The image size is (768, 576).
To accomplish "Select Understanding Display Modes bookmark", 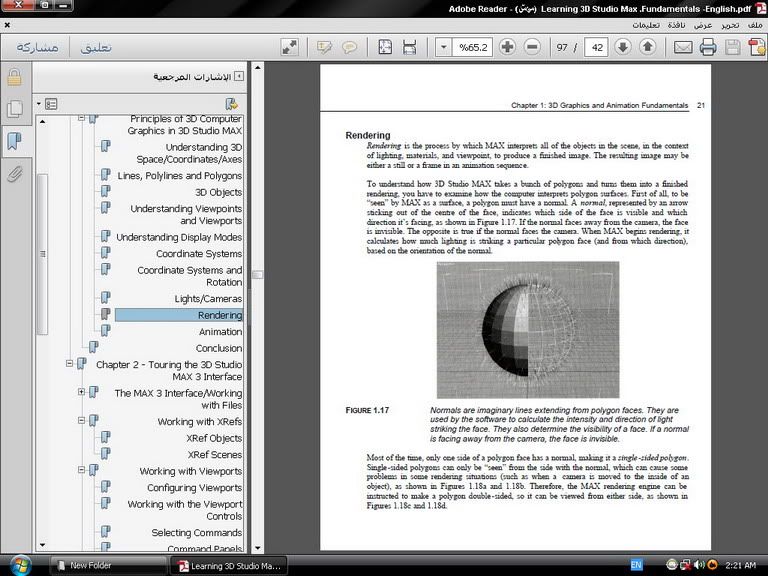I will (x=179, y=238).
